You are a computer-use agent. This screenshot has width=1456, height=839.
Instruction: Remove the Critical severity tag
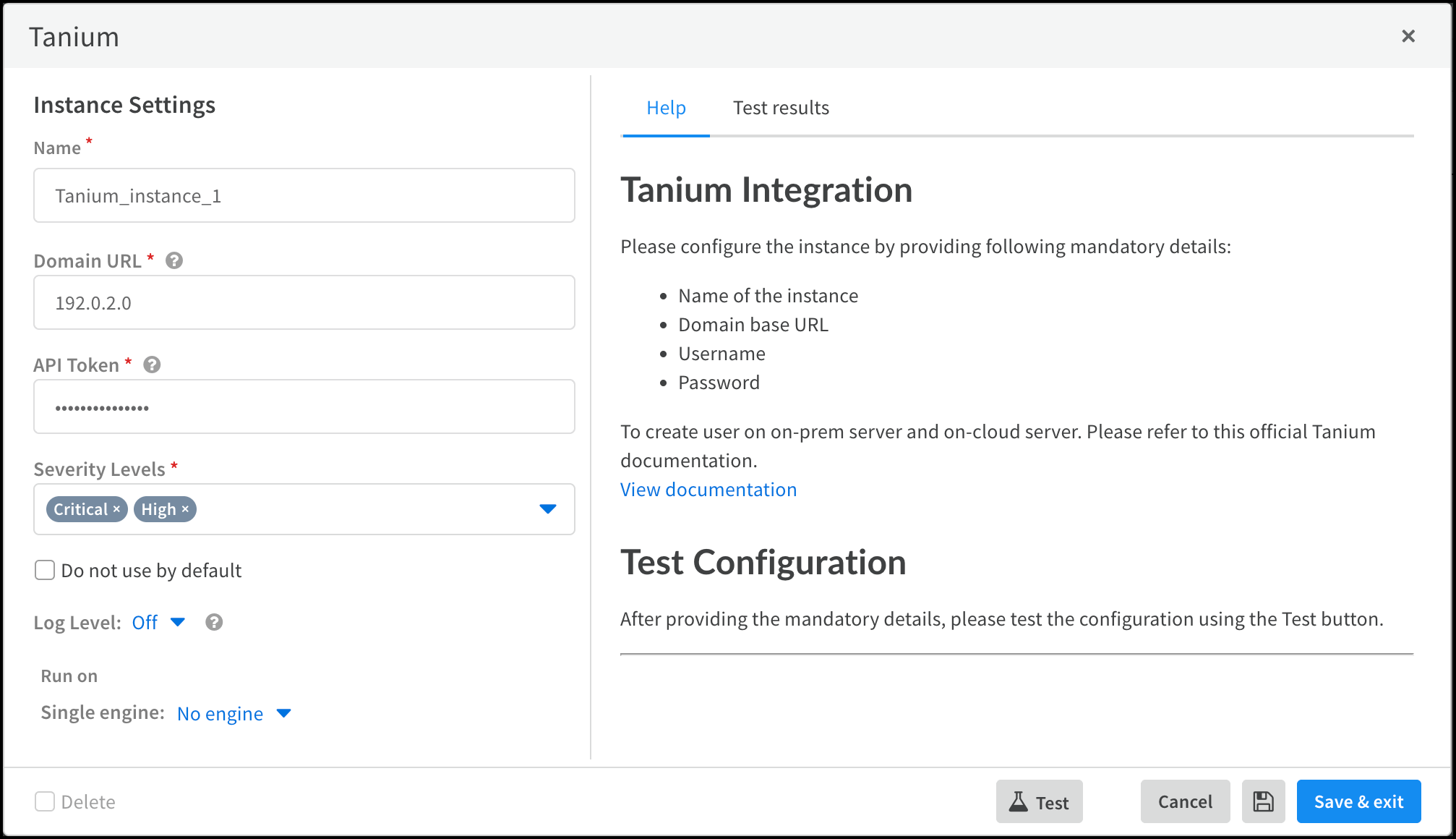pyautogui.click(x=116, y=509)
